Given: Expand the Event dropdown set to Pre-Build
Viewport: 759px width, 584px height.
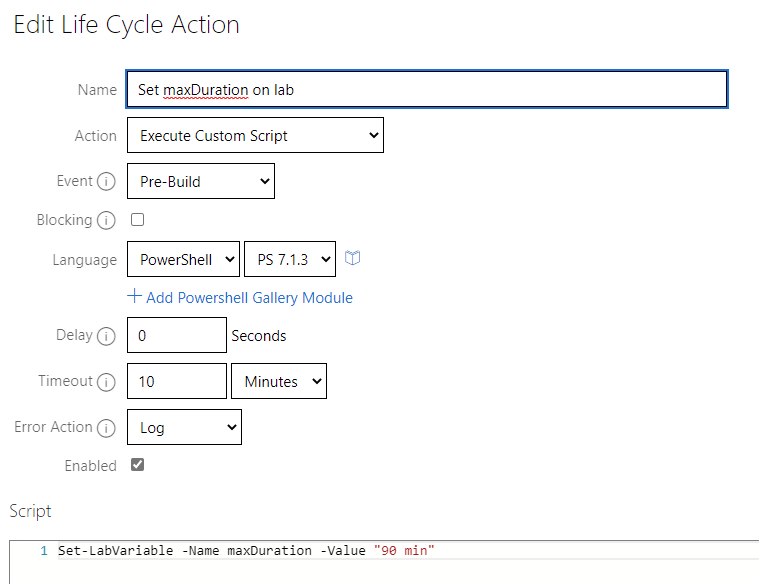Looking at the screenshot, I should [x=200, y=182].
